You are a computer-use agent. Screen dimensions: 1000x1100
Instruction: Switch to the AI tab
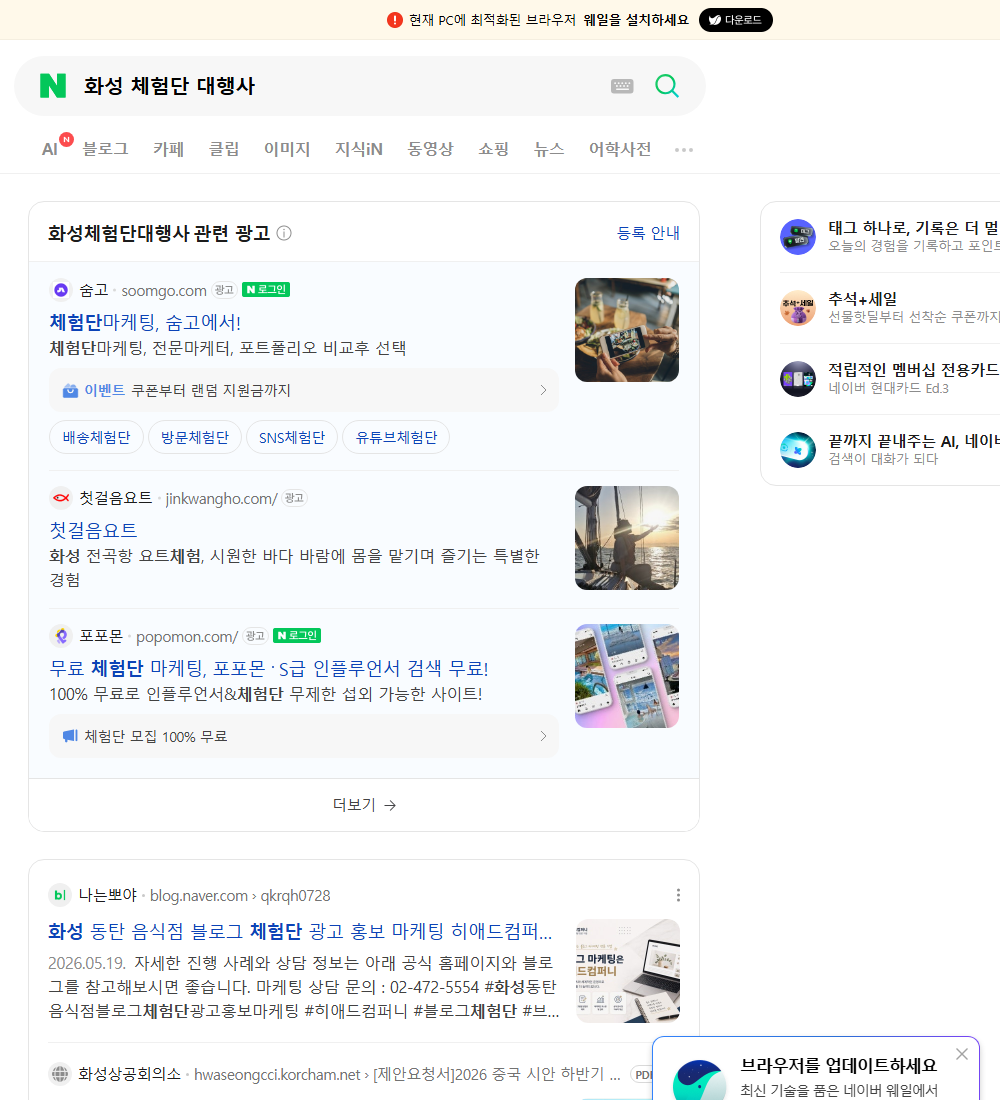(x=50, y=149)
